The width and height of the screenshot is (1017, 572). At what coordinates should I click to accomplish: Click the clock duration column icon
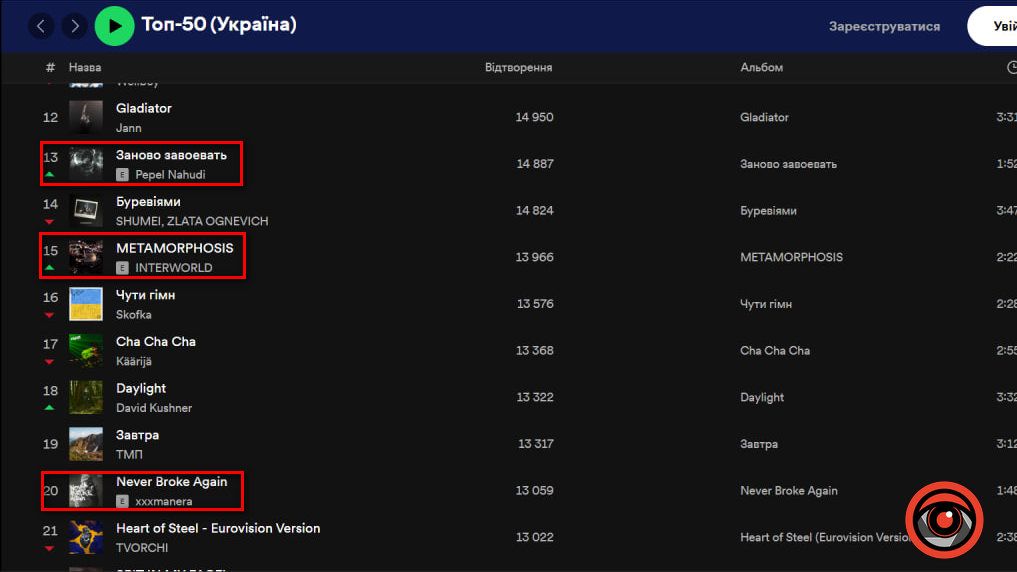(x=1011, y=67)
